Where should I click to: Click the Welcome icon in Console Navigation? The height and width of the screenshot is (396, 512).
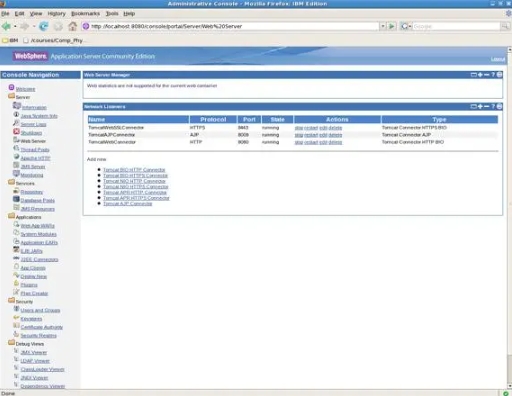[x=11, y=88]
